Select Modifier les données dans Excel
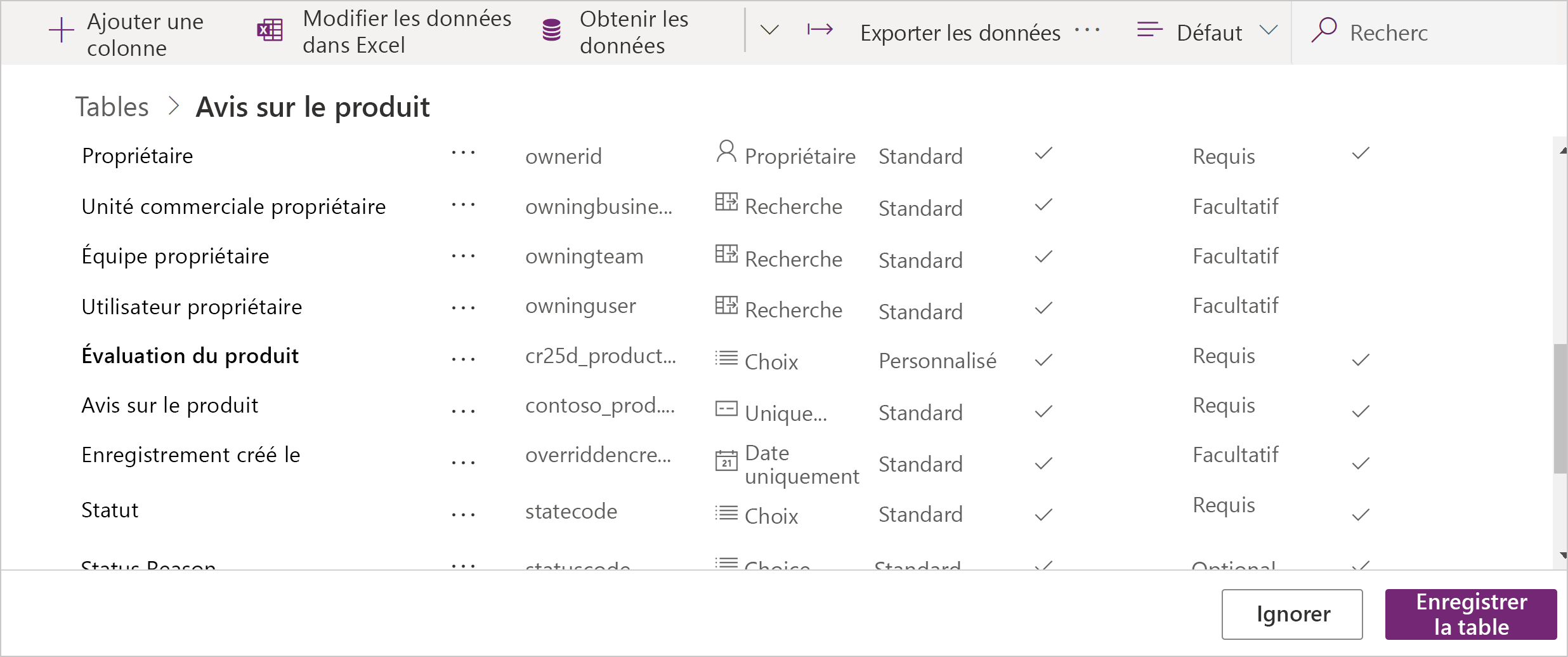 (407, 32)
